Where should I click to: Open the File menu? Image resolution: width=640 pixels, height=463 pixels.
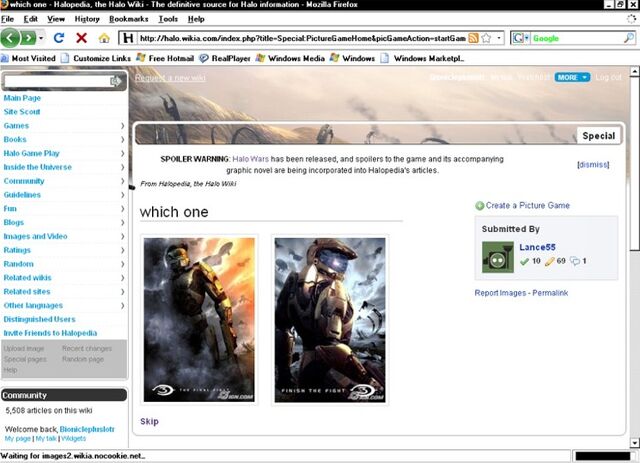7,19
